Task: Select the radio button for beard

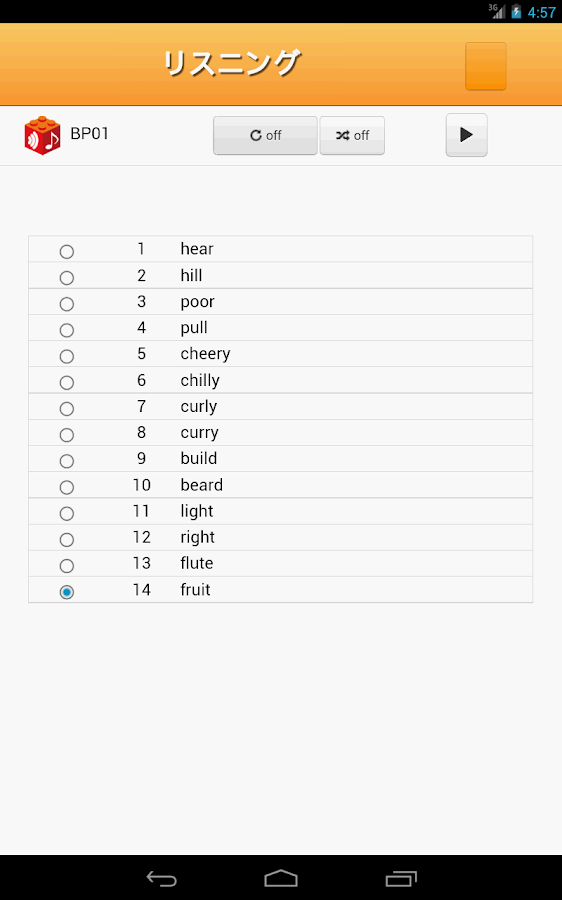Action: click(67, 487)
